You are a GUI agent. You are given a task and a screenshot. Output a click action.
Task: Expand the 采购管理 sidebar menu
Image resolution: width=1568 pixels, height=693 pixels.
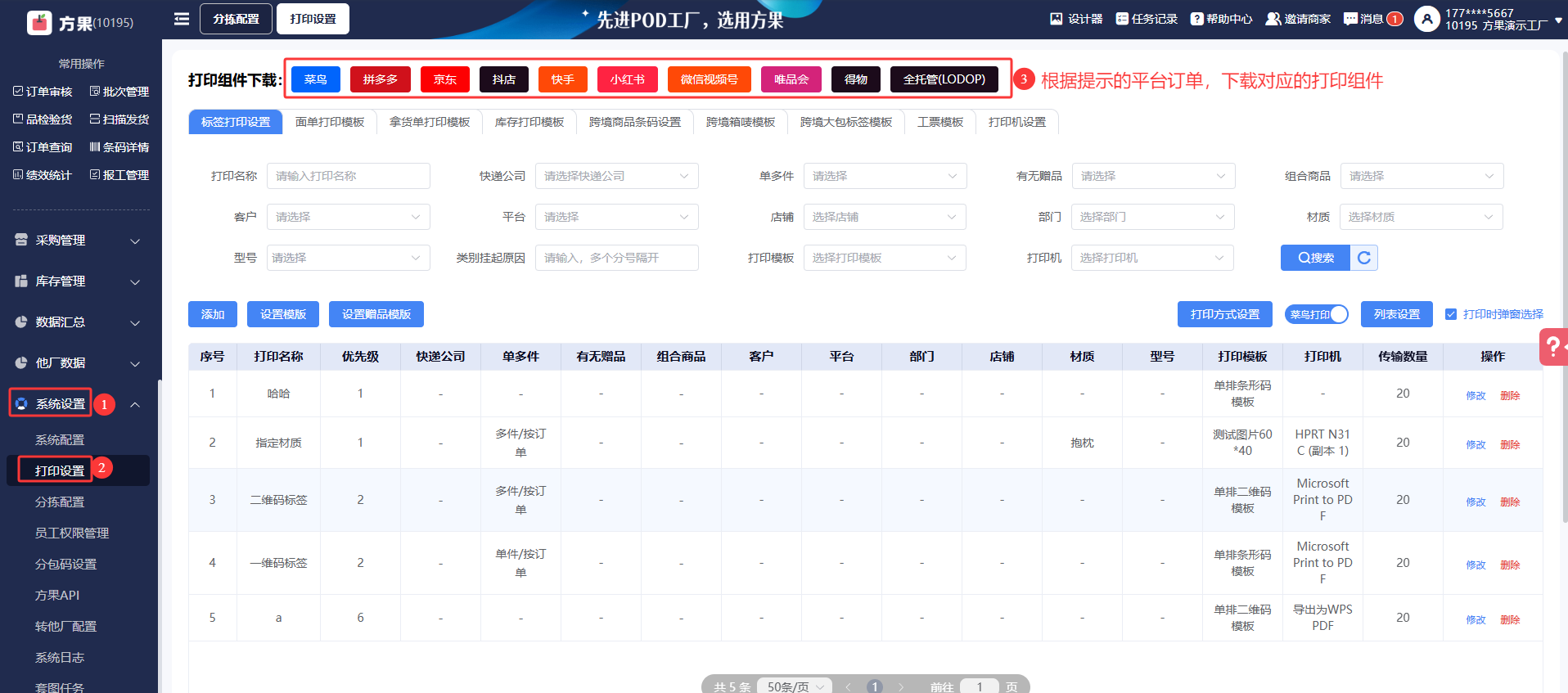(x=79, y=241)
